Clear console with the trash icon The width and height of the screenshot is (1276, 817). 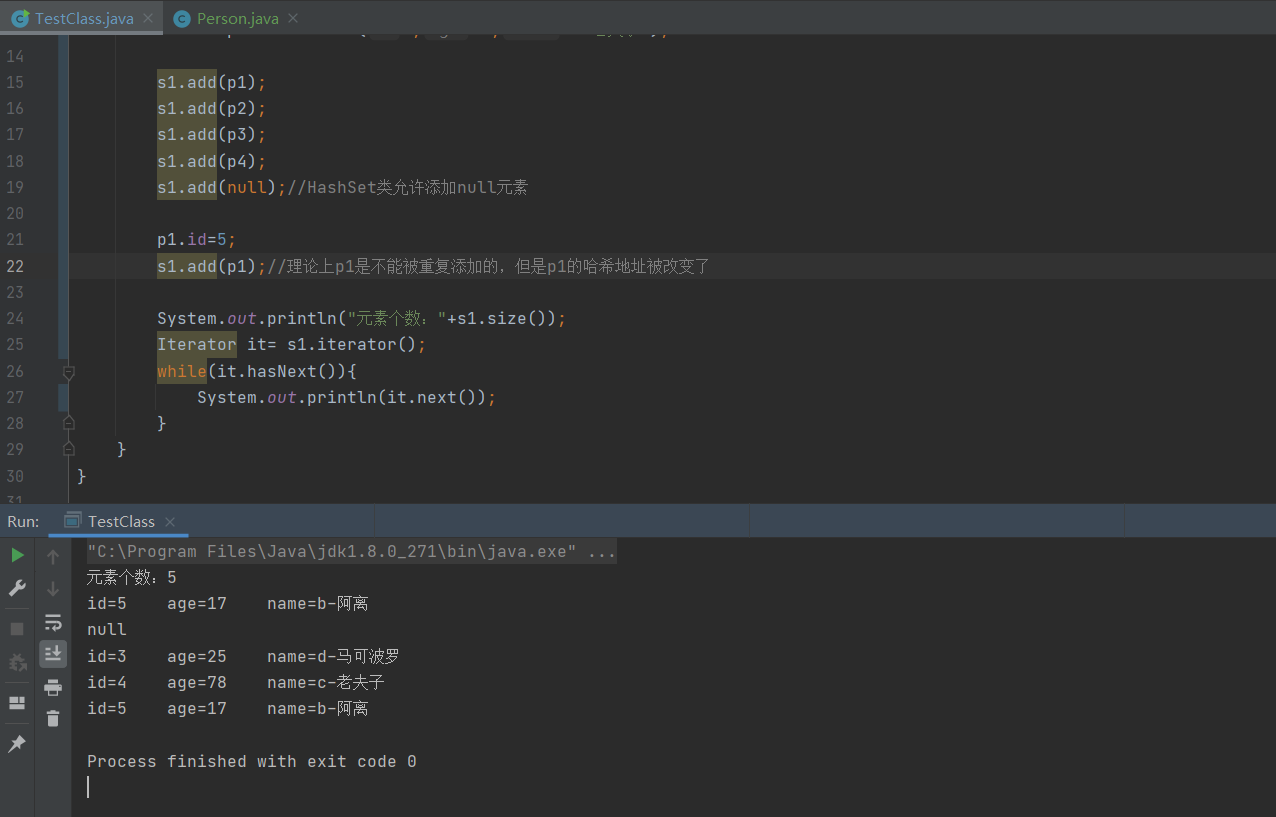pos(53,719)
